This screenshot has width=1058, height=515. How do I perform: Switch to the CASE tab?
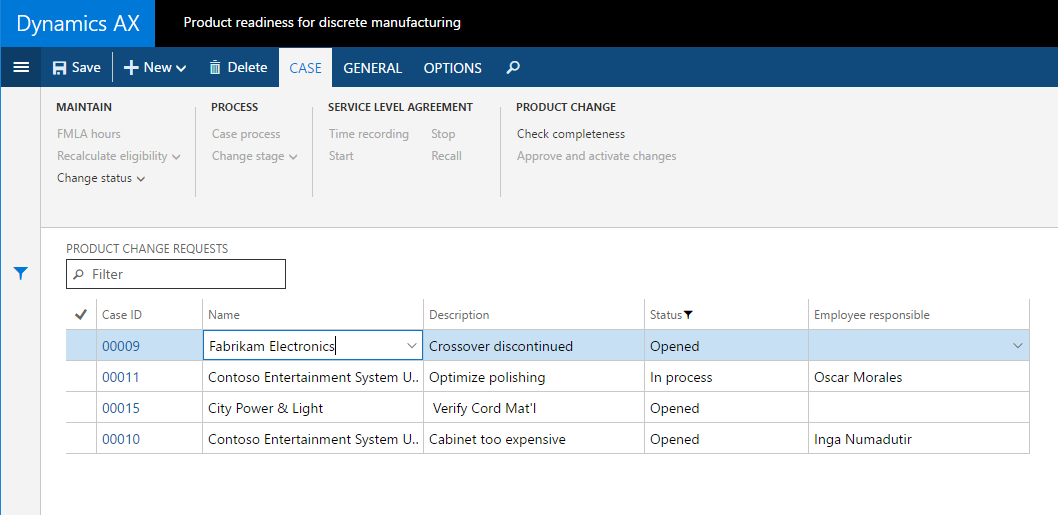tap(306, 67)
